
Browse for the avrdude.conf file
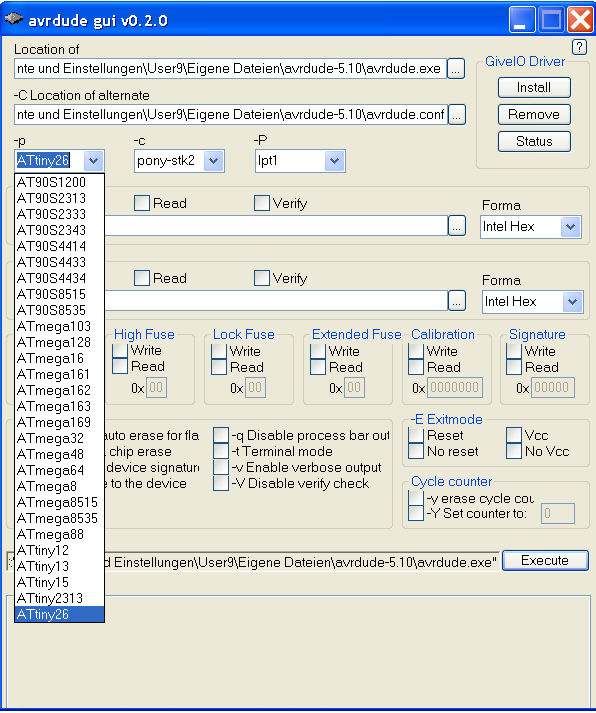point(457,115)
